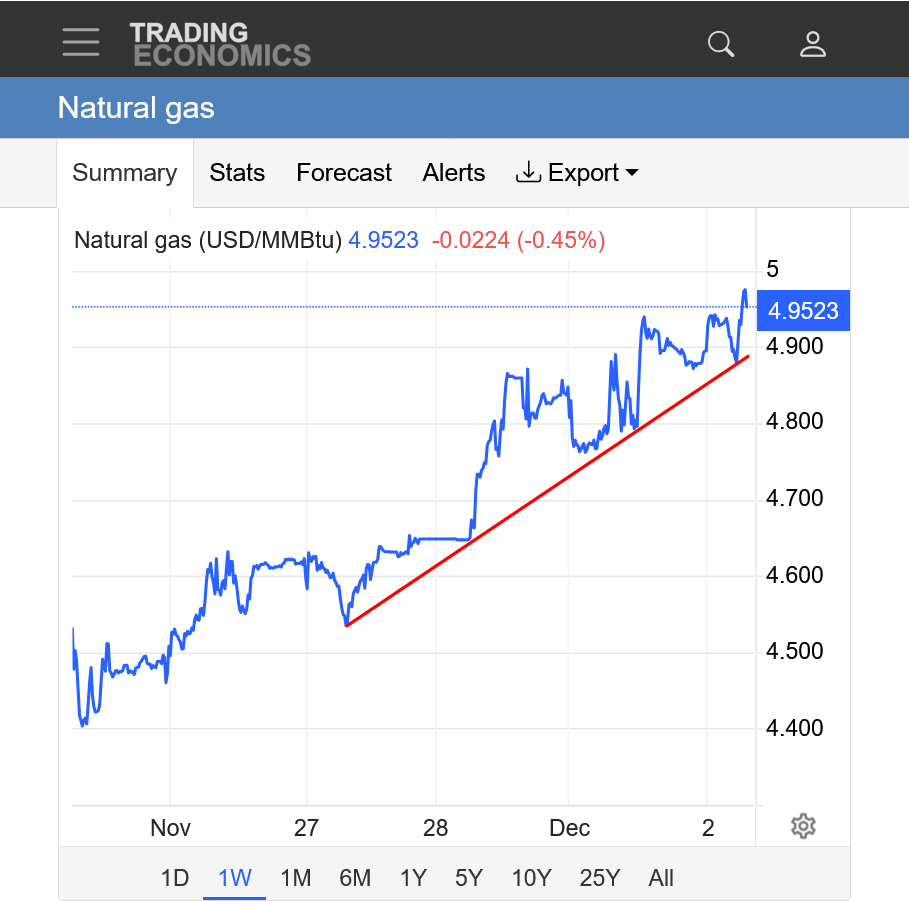The image size is (909, 901).
Task: Click the Trading Economics logo
Action: [220, 44]
